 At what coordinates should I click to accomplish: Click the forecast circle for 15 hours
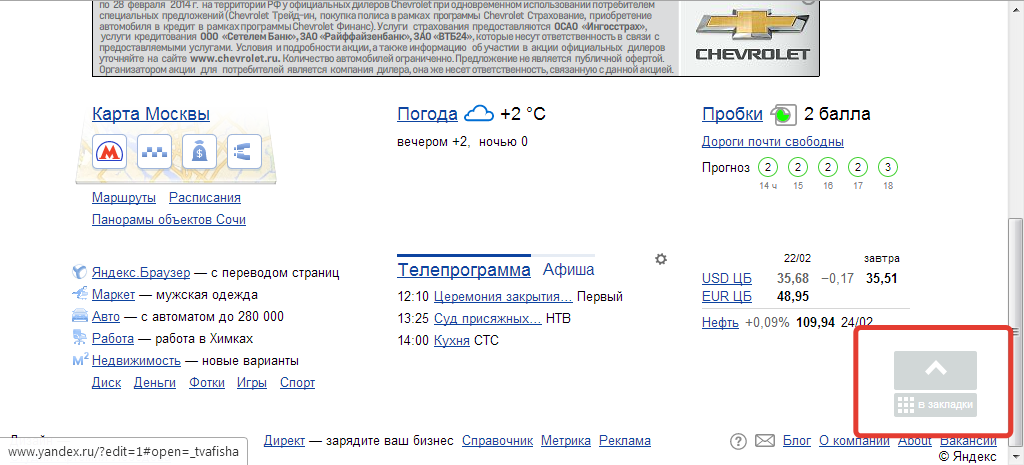click(798, 168)
